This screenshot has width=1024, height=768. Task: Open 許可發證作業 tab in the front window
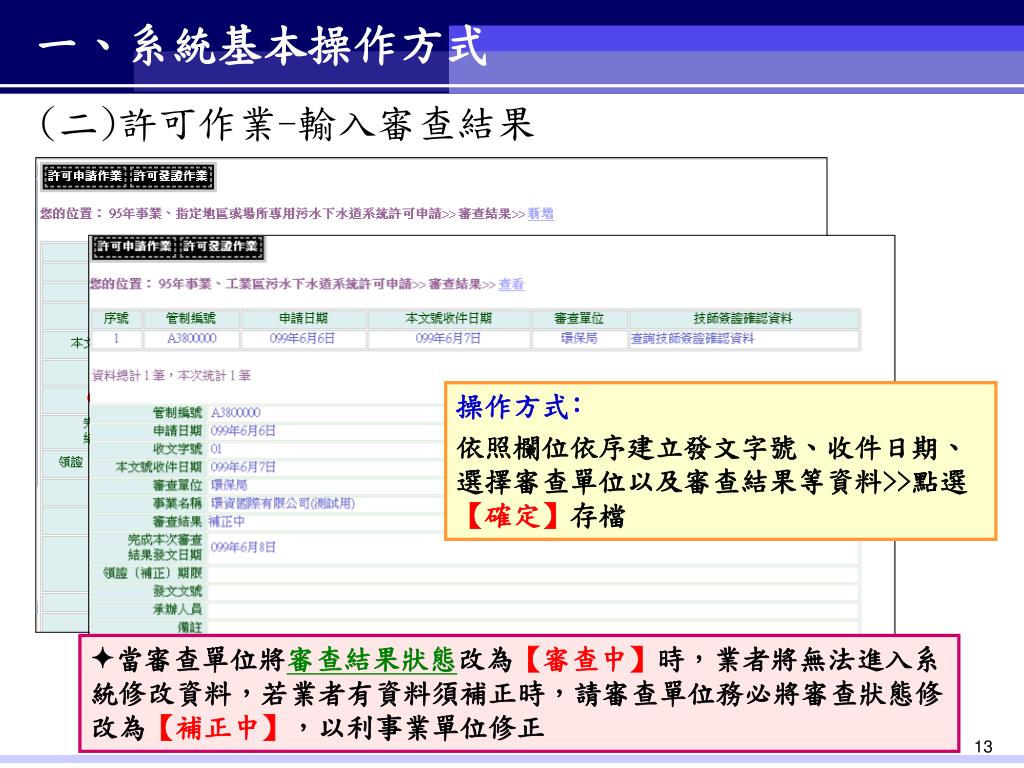220,247
